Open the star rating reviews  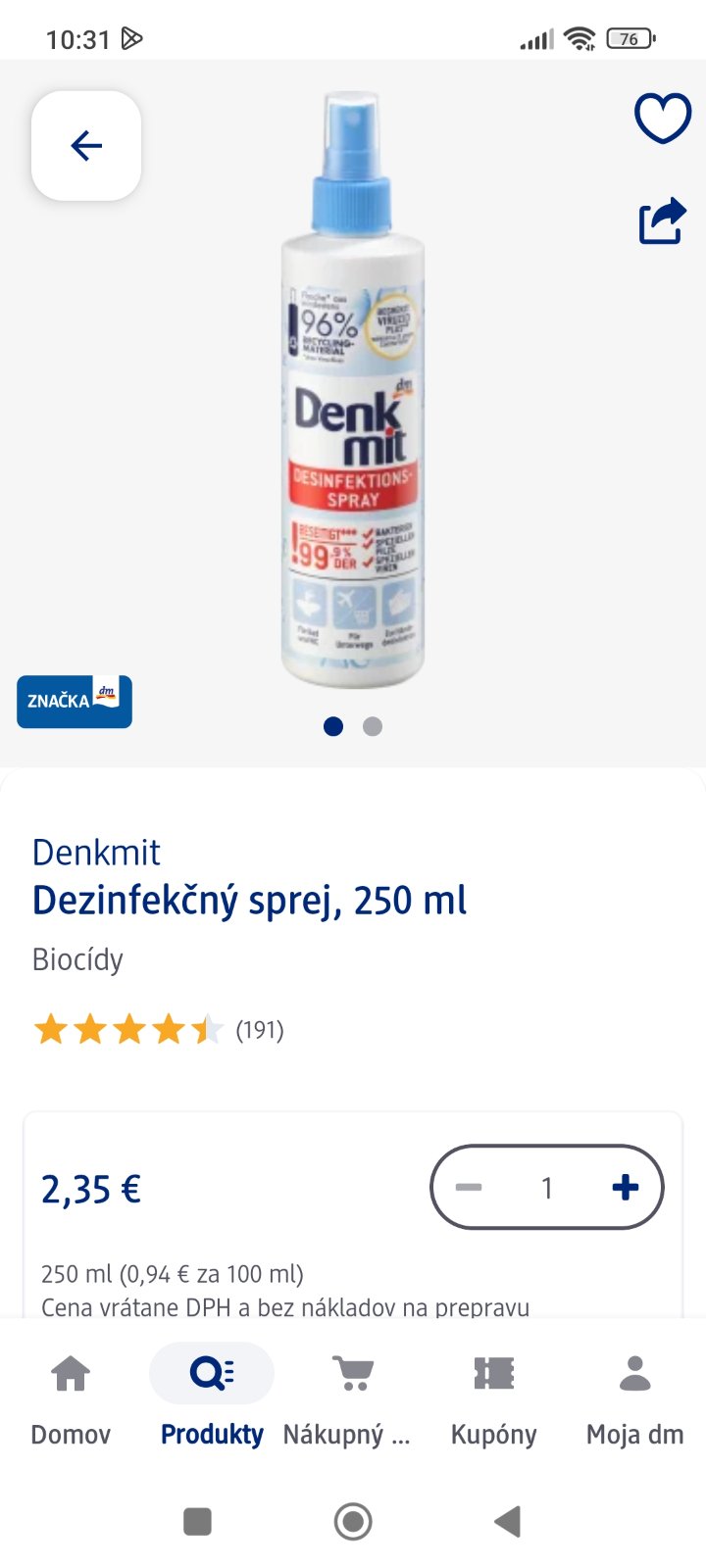point(157,1030)
